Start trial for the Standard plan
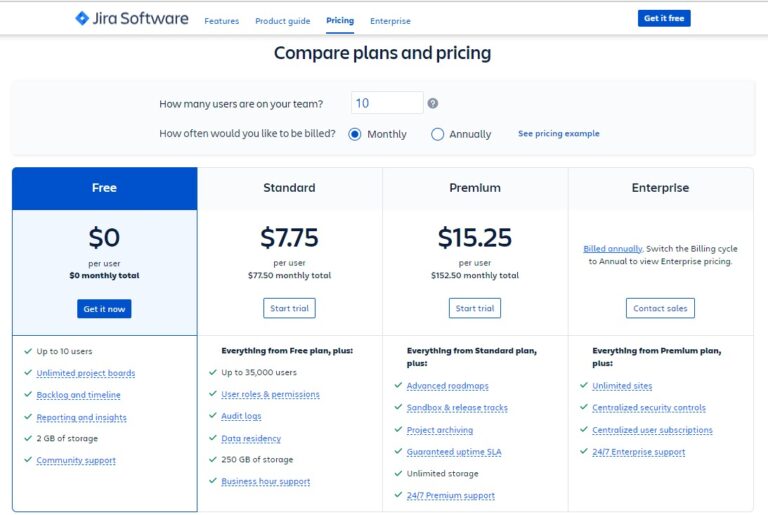The width and height of the screenshot is (768, 515). click(x=289, y=308)
